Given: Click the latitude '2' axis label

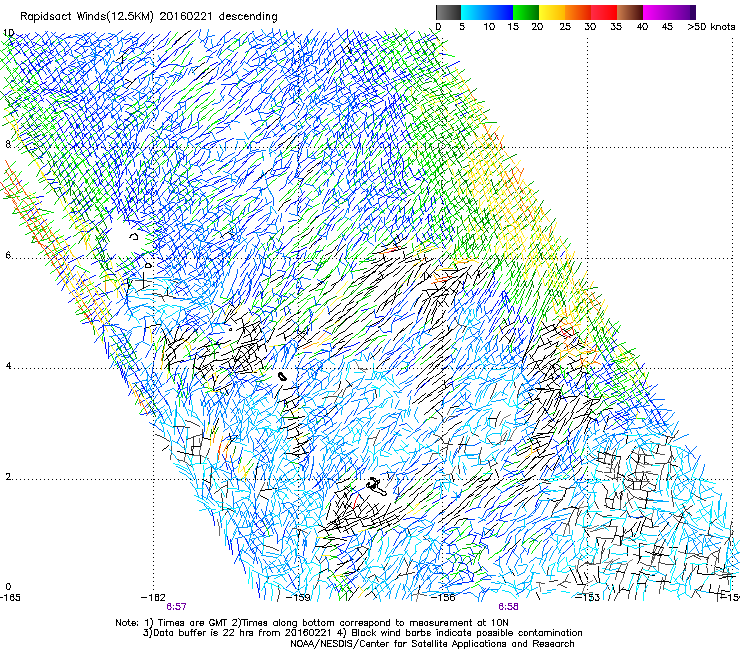Looking at the screenshot, I should [8, 477].
